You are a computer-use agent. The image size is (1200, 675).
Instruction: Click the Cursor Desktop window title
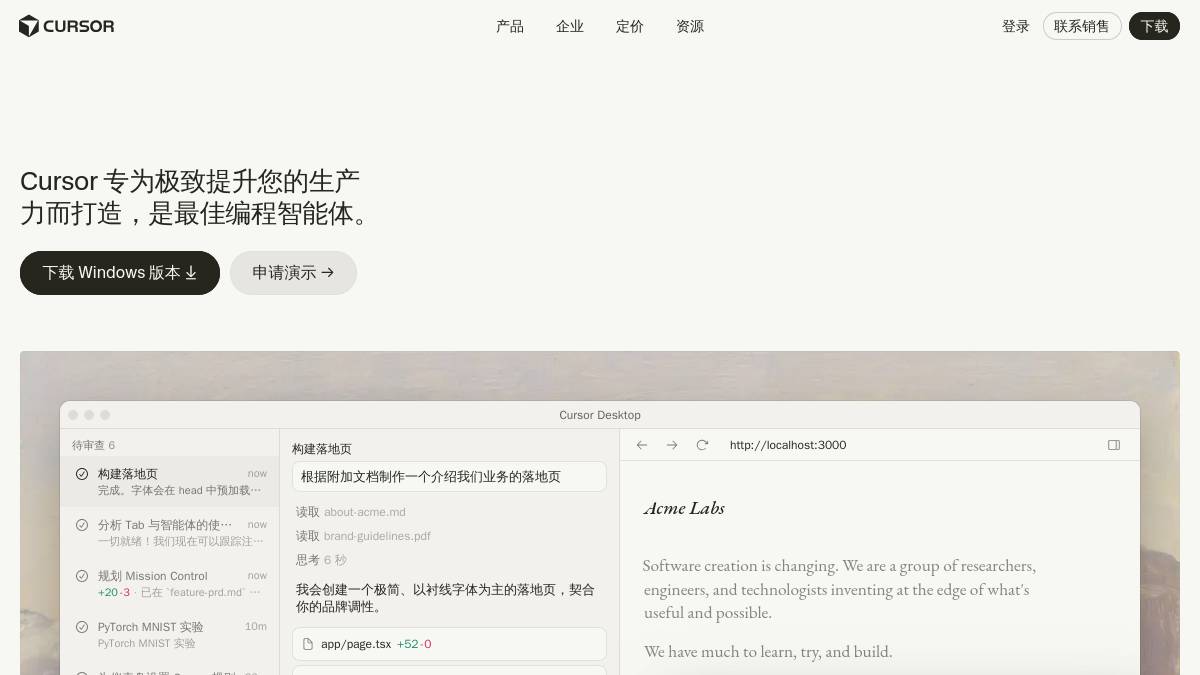[x=600, y=415]
